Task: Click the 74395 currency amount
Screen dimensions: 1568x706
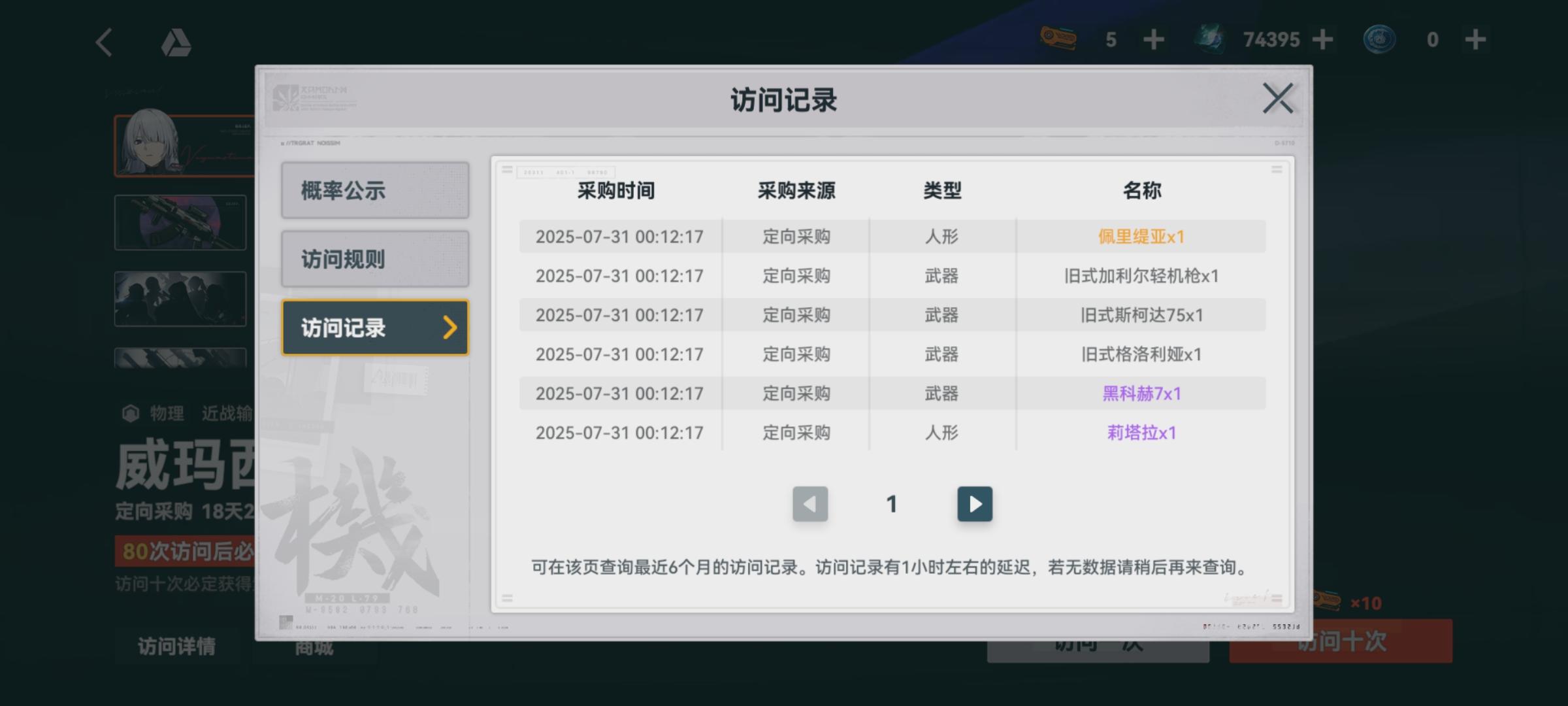Action: pyautogui.click(x=1271, y=40)
